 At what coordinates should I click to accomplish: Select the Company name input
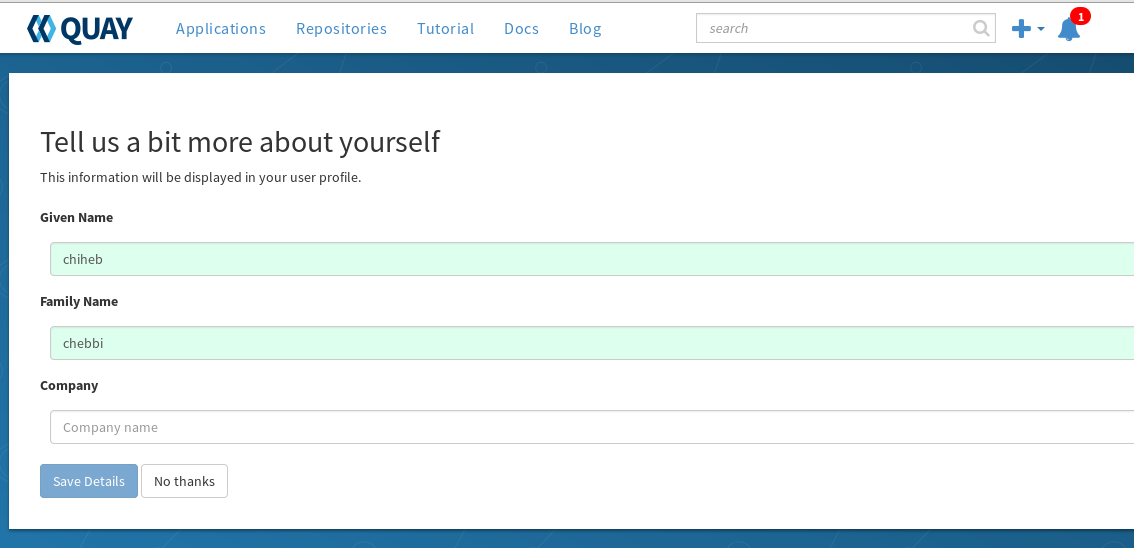click(x=592, y=427)
